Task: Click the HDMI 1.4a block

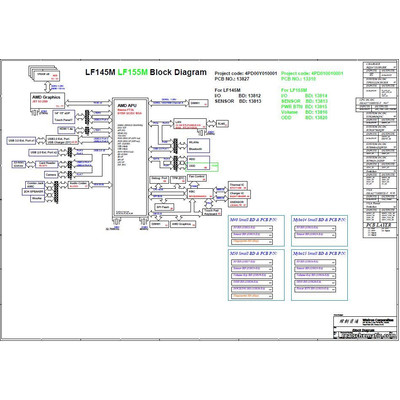Action: [x=66, y=129]
